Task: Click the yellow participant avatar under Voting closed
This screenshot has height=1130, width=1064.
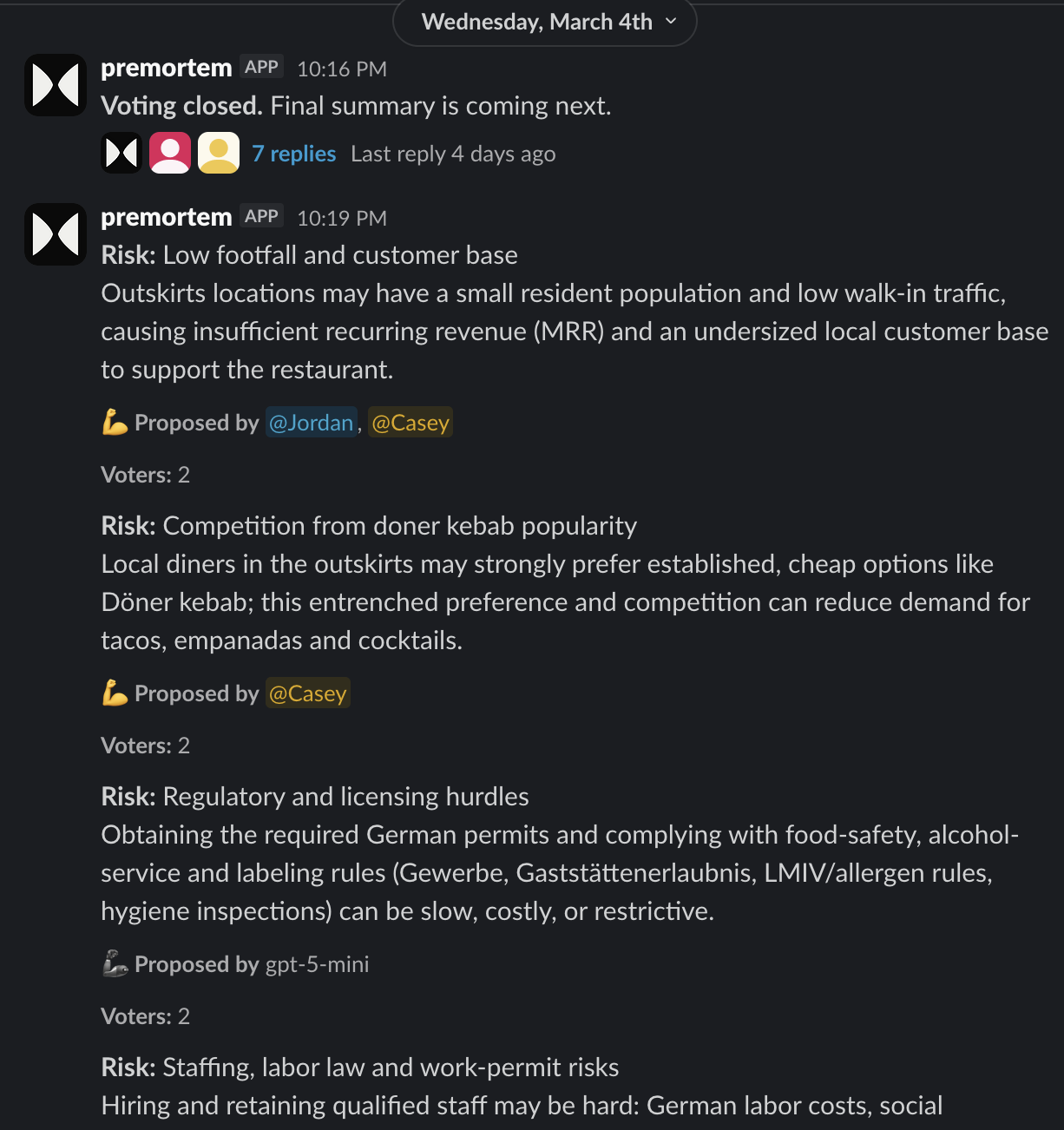Action: [x=218, y=152]
